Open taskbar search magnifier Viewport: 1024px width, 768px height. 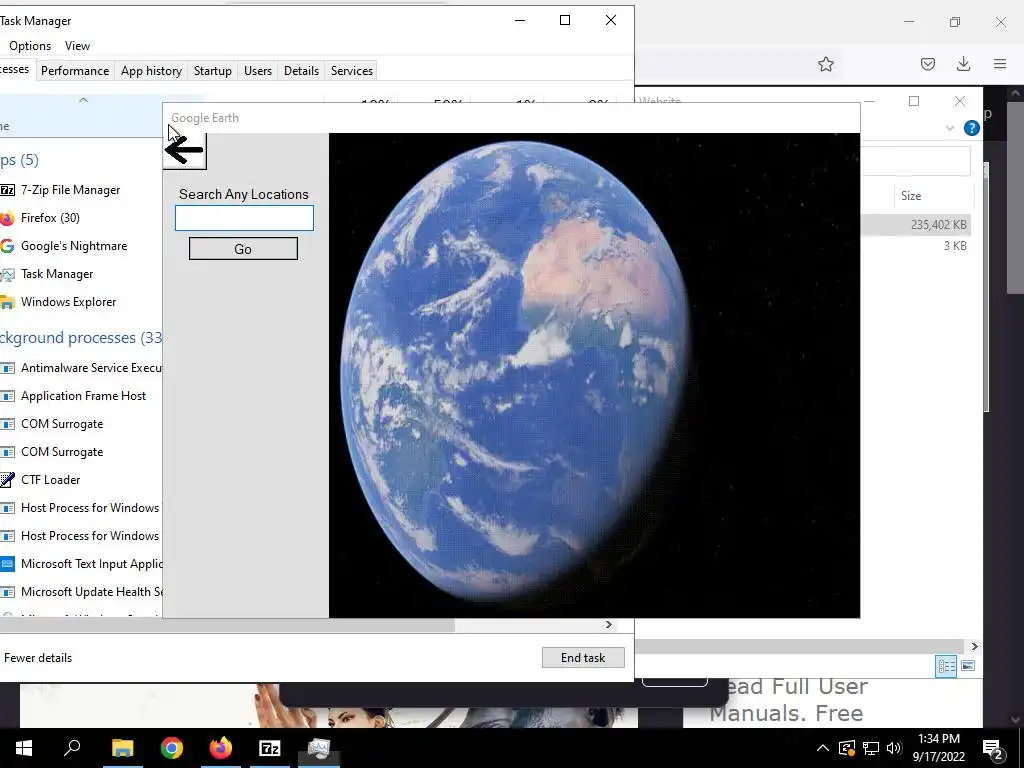click(72, 748)
